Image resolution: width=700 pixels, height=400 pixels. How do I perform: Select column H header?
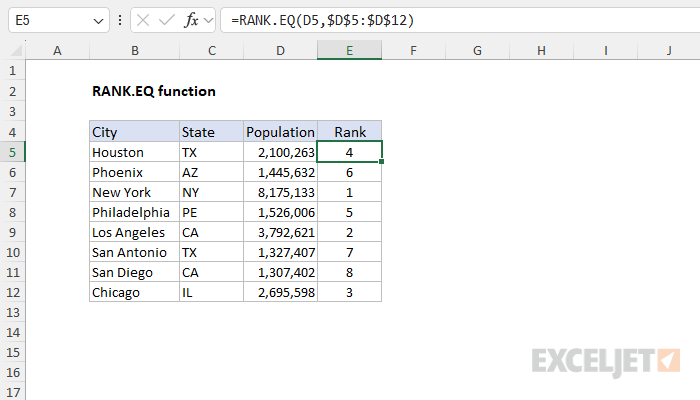point(541,50)
